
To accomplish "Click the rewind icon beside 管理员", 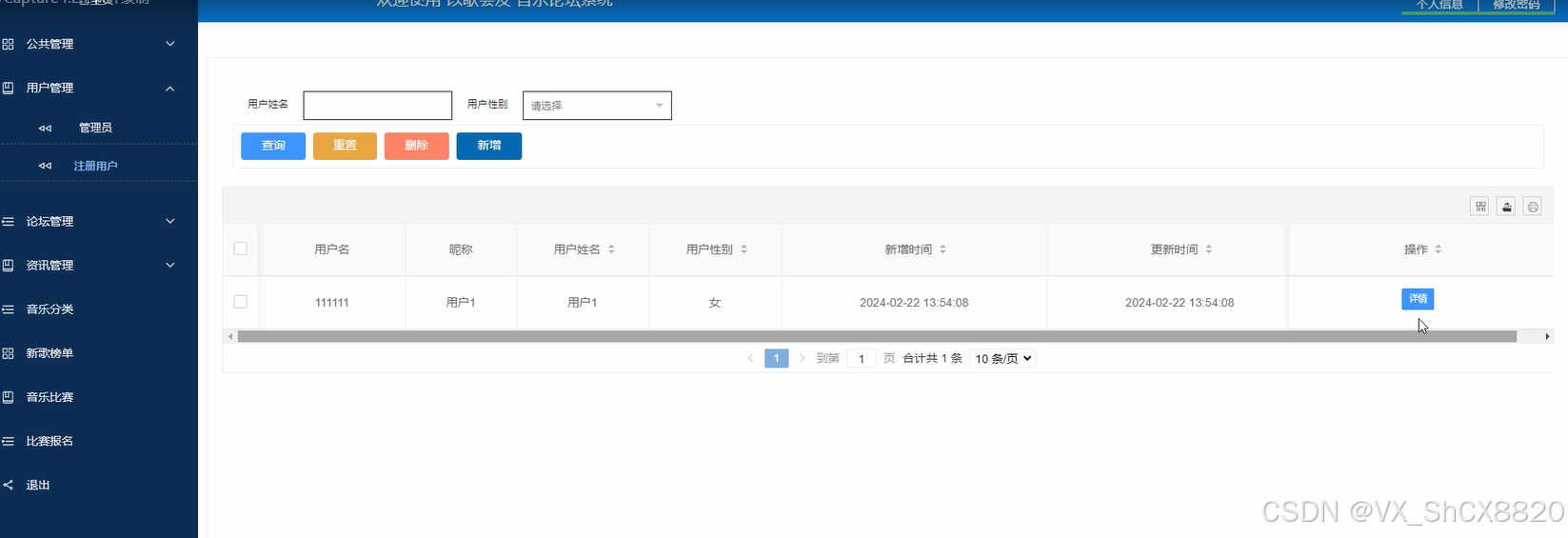I will pyautogui.click(x=45, y=128).
